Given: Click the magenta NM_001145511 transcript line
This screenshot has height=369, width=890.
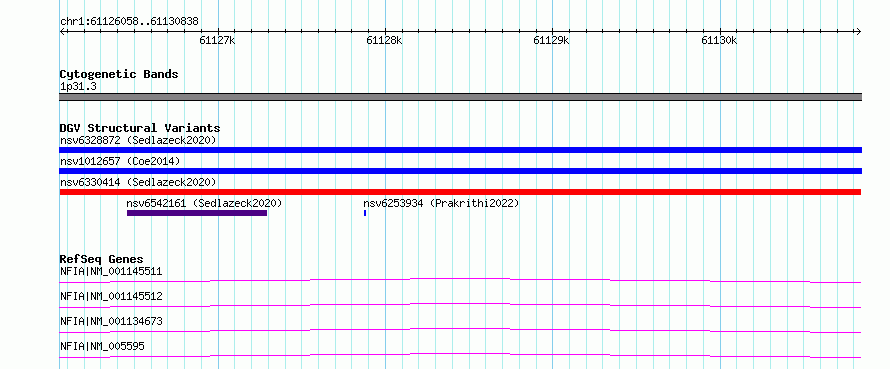Looking at the screenshot, I should tap(460, 280).
